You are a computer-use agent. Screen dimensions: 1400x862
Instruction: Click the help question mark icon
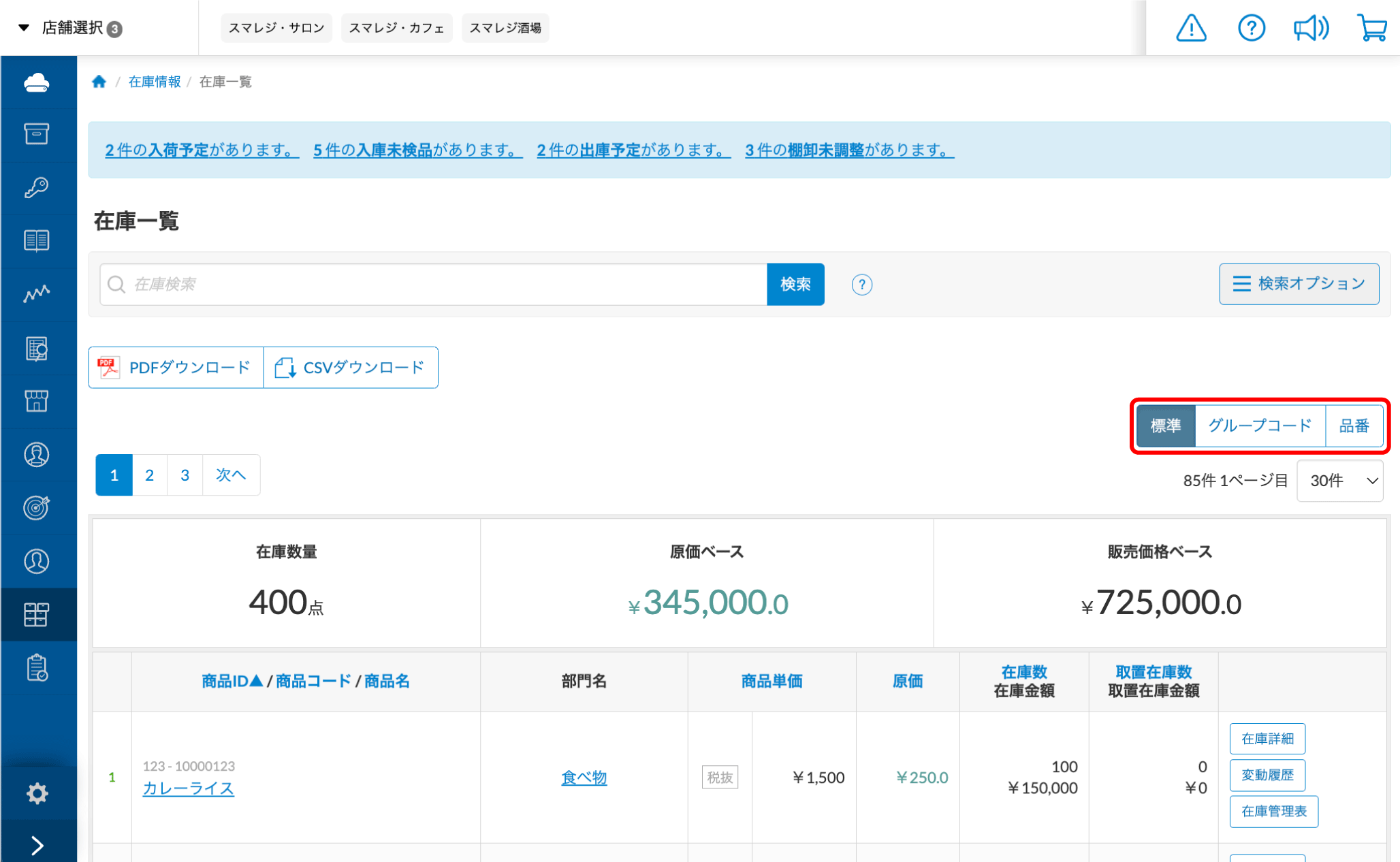pos(1251,28)
